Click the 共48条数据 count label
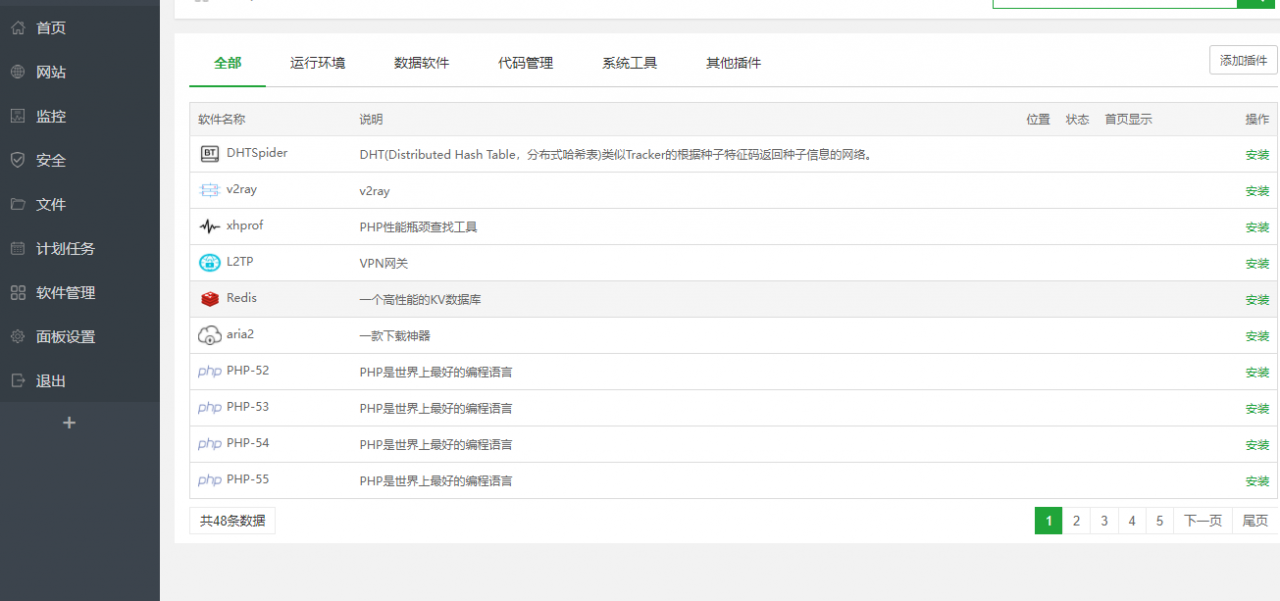Image resolution: width=1280 pixels, height=601 pixels. point(232,520)
